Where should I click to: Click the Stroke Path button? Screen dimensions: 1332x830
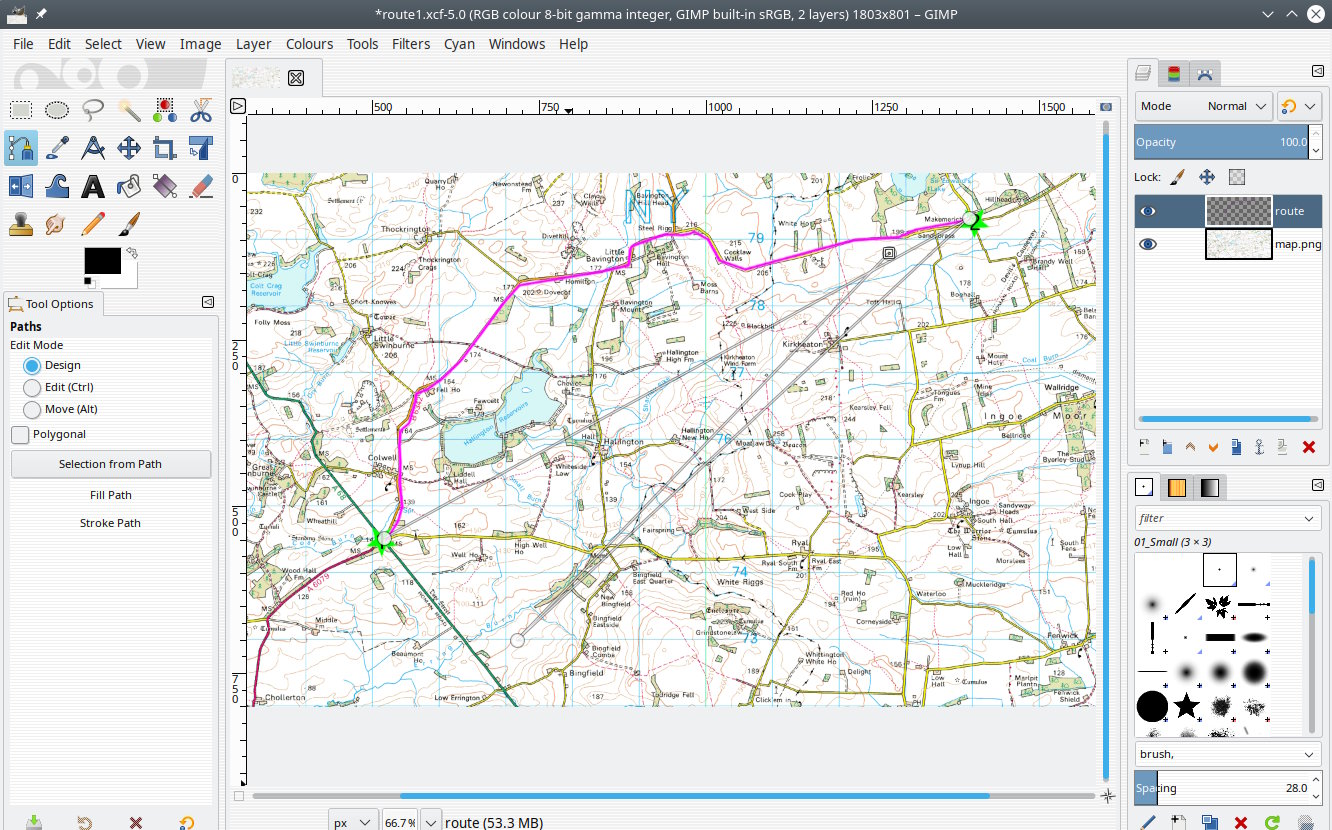tap(110, 523)
